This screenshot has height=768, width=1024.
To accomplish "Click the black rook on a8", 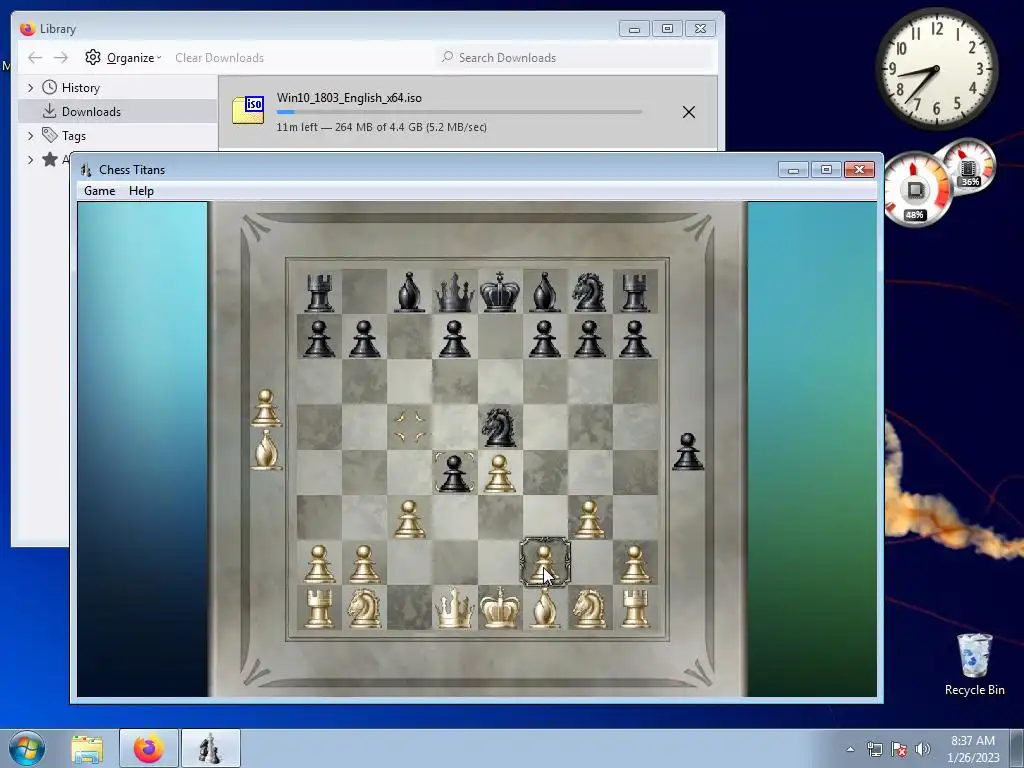I will click(319, 293).
